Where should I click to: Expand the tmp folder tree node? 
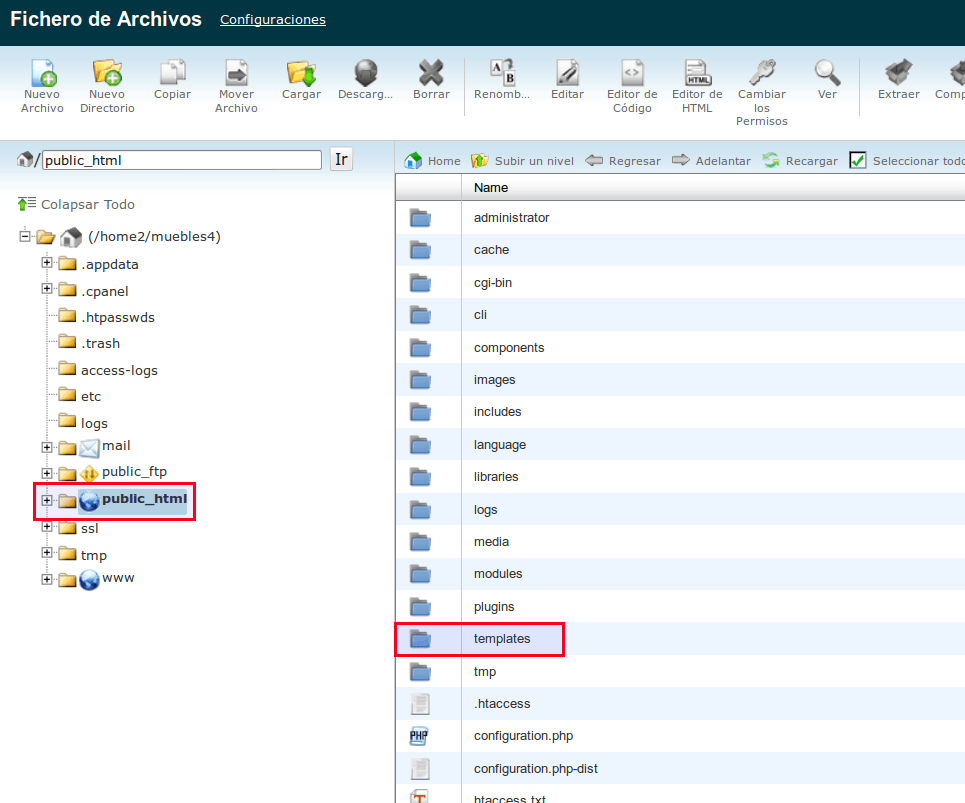click(47, 553)
